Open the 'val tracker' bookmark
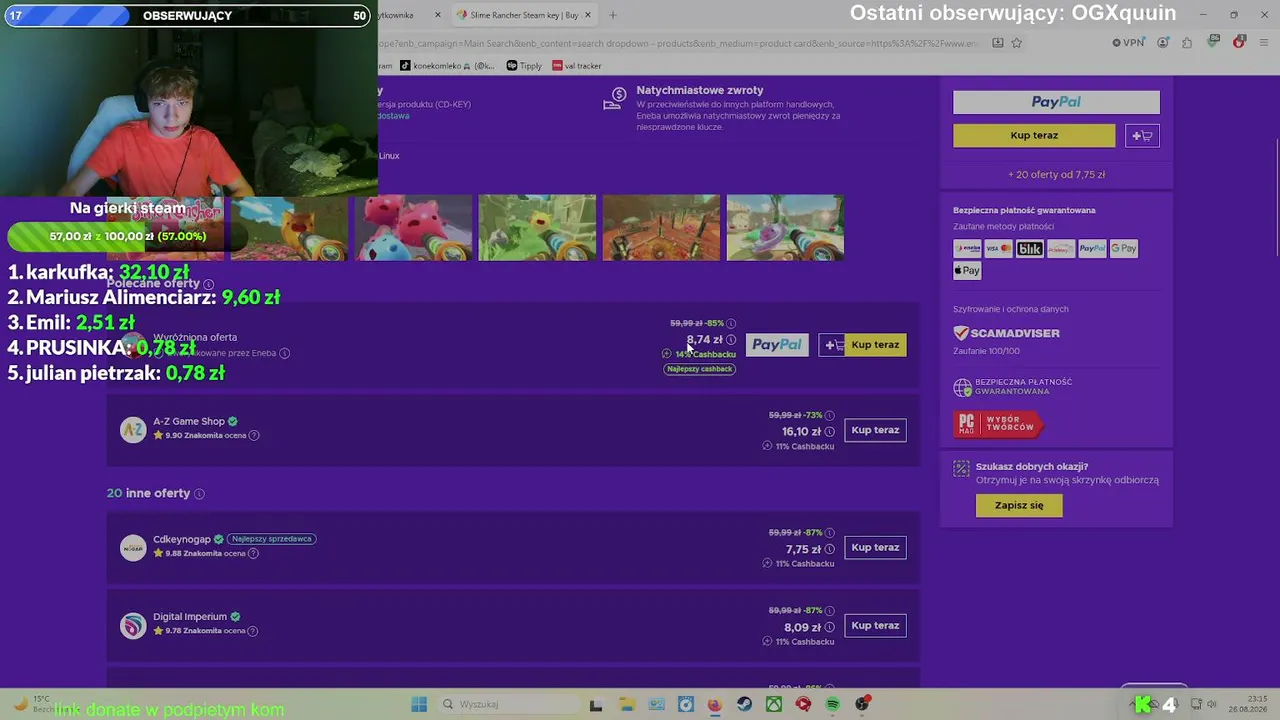The width and height of the screenshot is (1280, 720). click(x=575, y=66)
